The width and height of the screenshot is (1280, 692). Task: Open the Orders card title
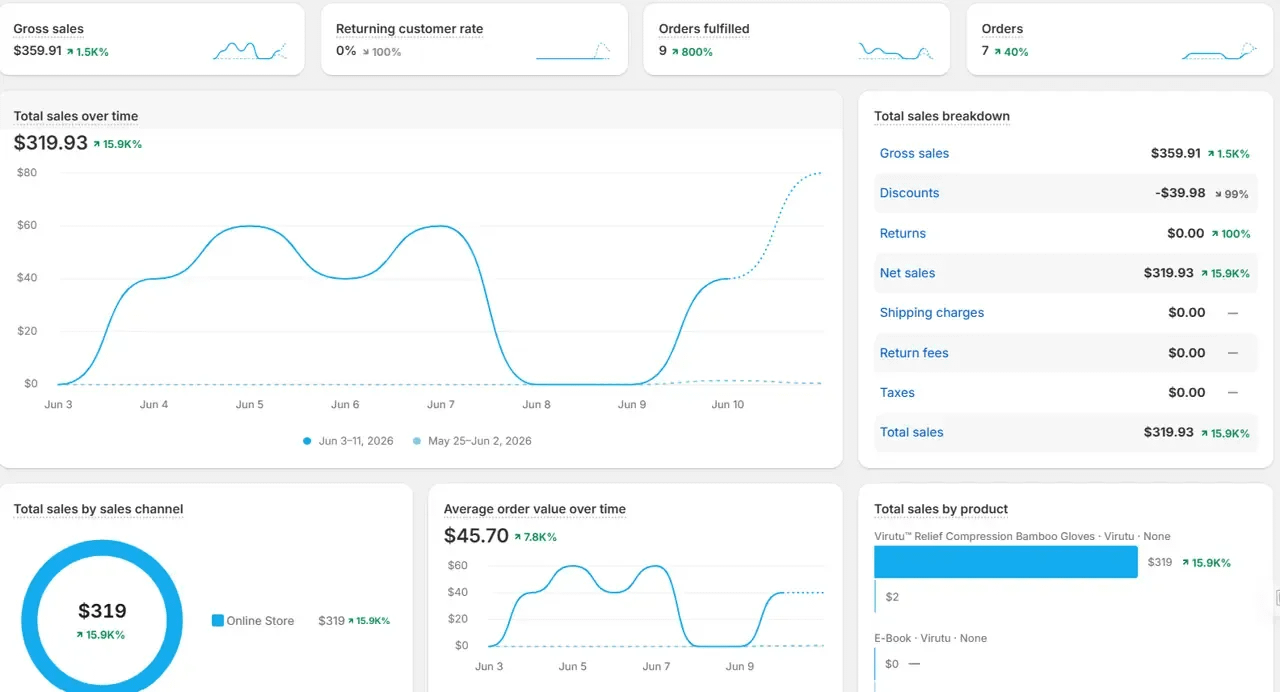(x=1002, y=29)
